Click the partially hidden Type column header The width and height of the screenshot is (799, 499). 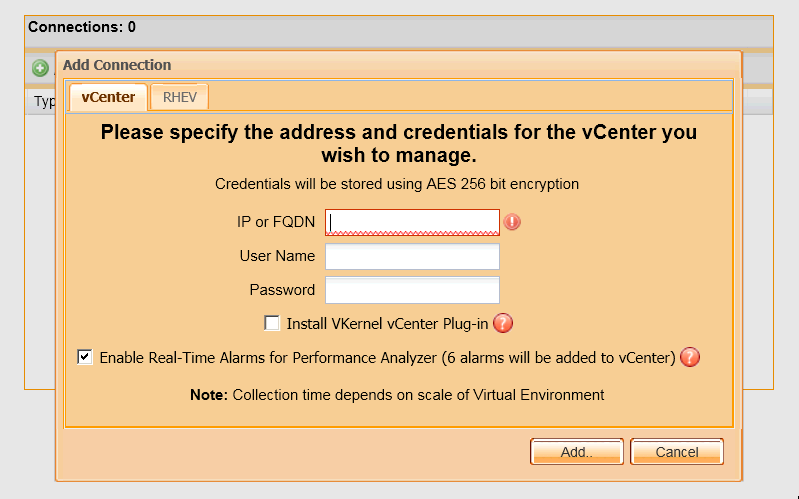pyautogui.click(x=45, y=101)
